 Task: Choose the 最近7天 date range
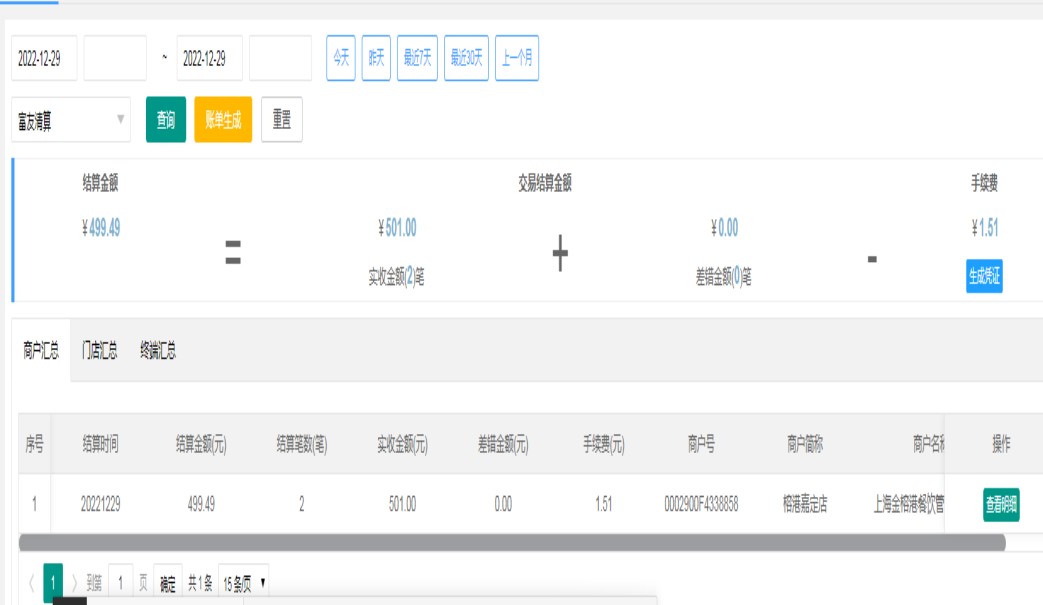click(x=417, y=59)
